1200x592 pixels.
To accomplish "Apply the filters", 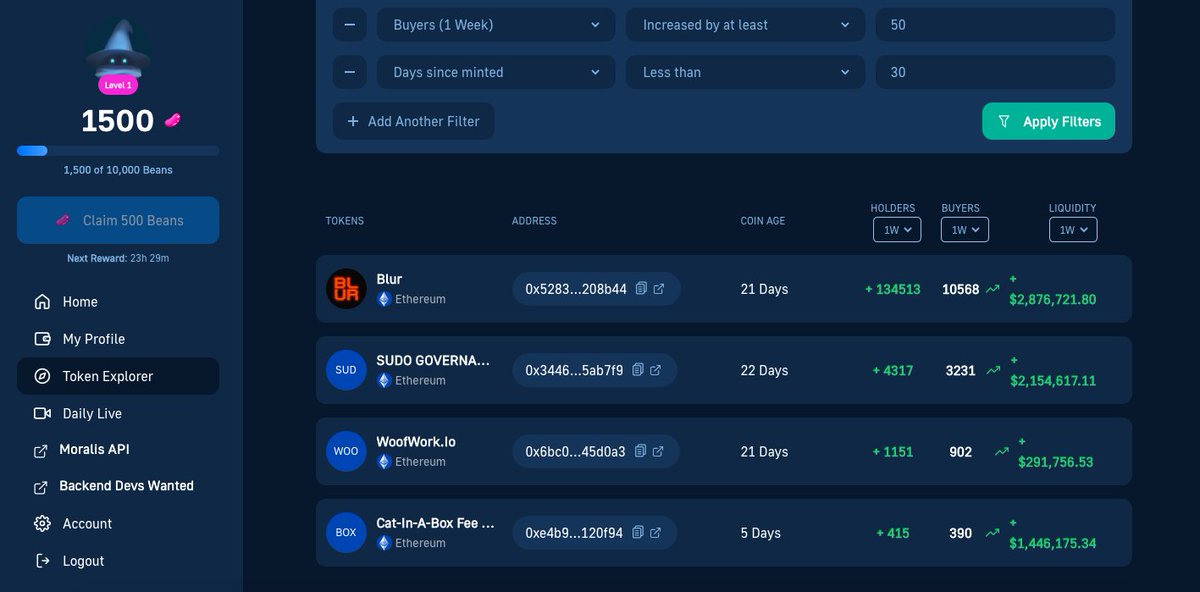I will point(1049,121).
